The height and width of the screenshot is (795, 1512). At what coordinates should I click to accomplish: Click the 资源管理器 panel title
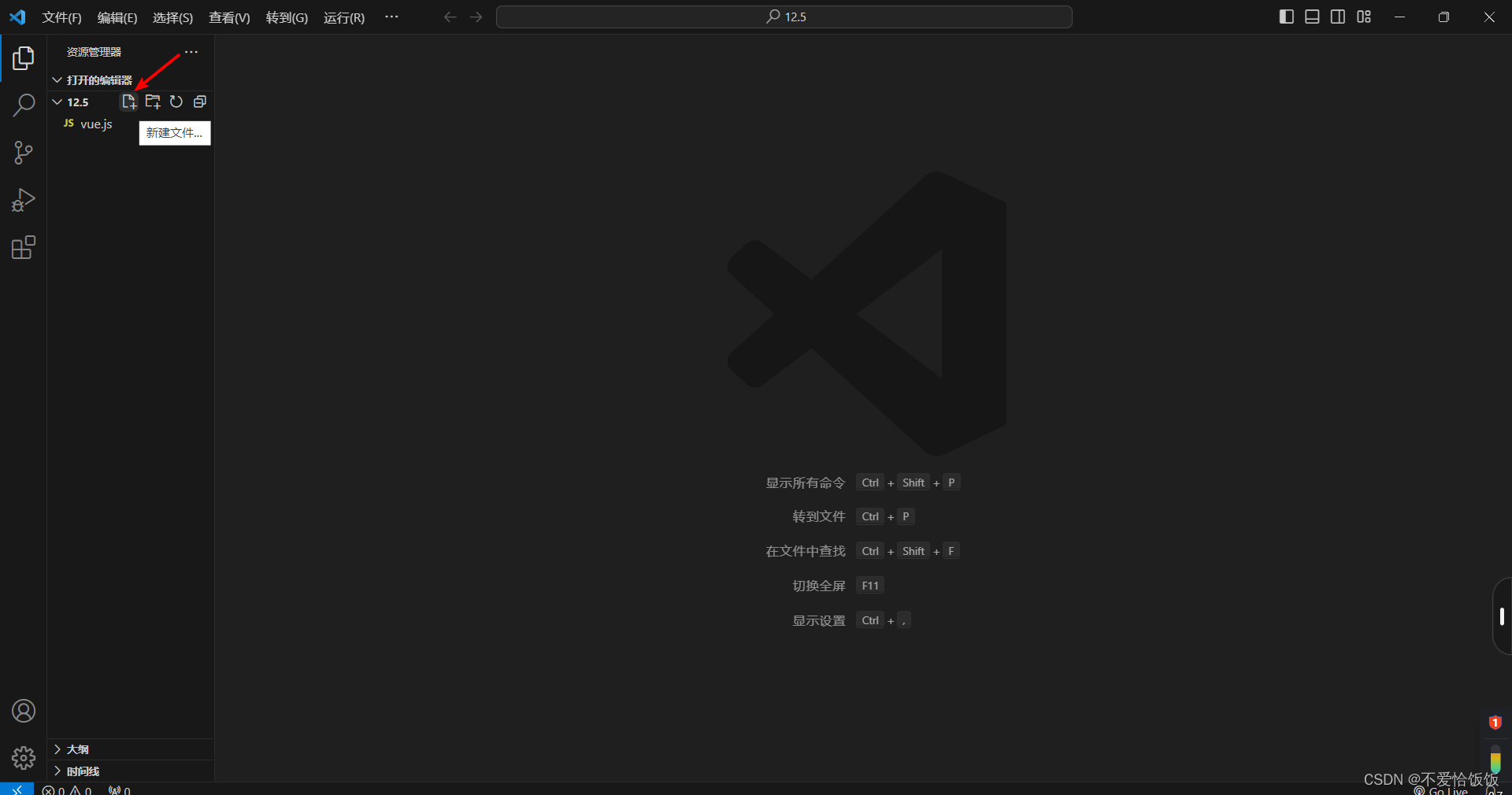pyautogui.click(x=94, y=52)
